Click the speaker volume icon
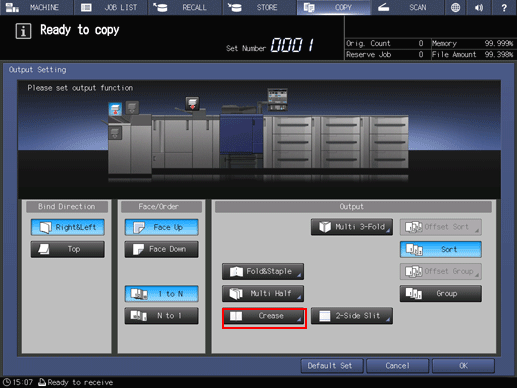The width and height of the screenshot is (517, 388). (479, 7)
